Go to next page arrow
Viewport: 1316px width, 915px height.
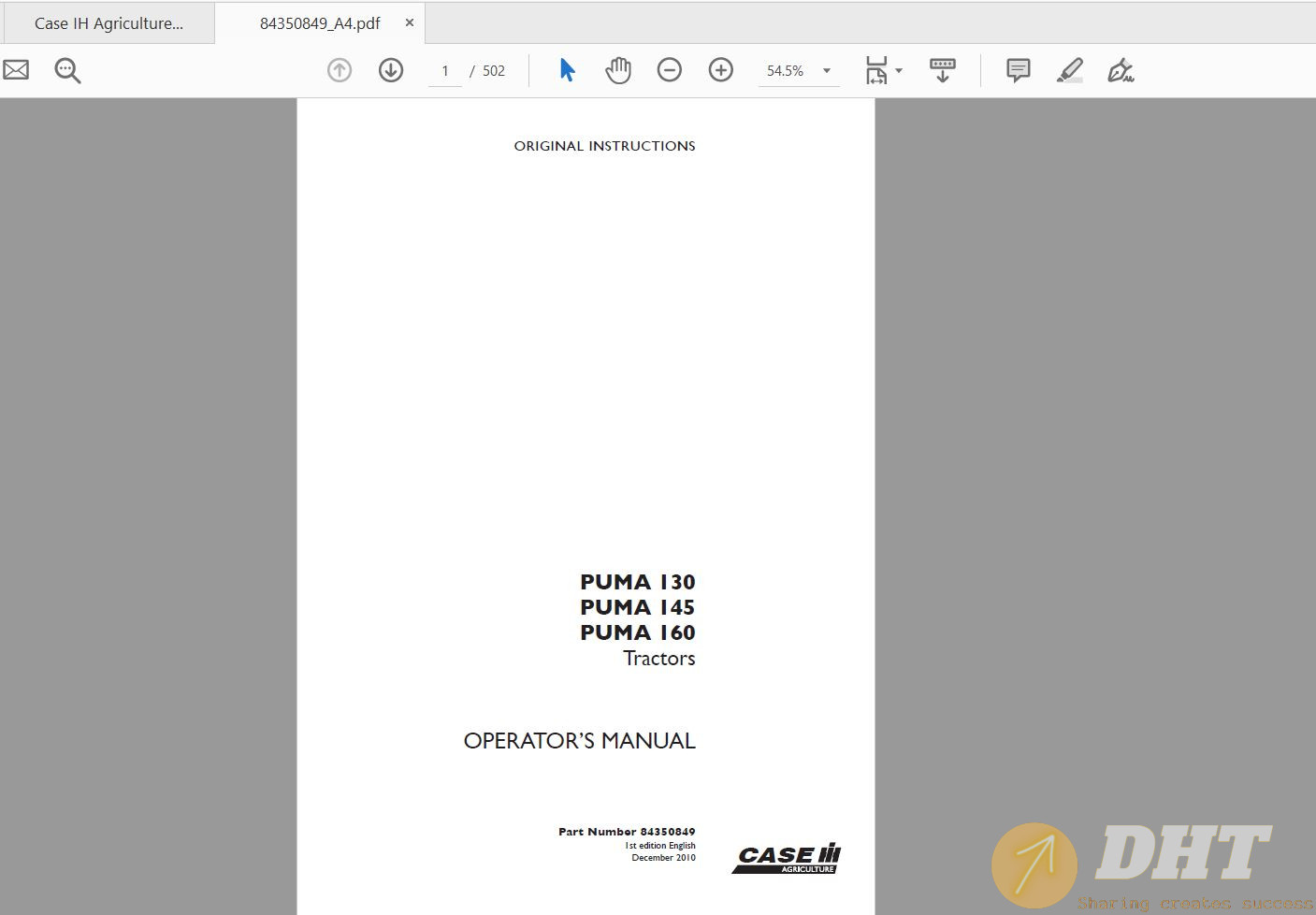pos(391,70)
